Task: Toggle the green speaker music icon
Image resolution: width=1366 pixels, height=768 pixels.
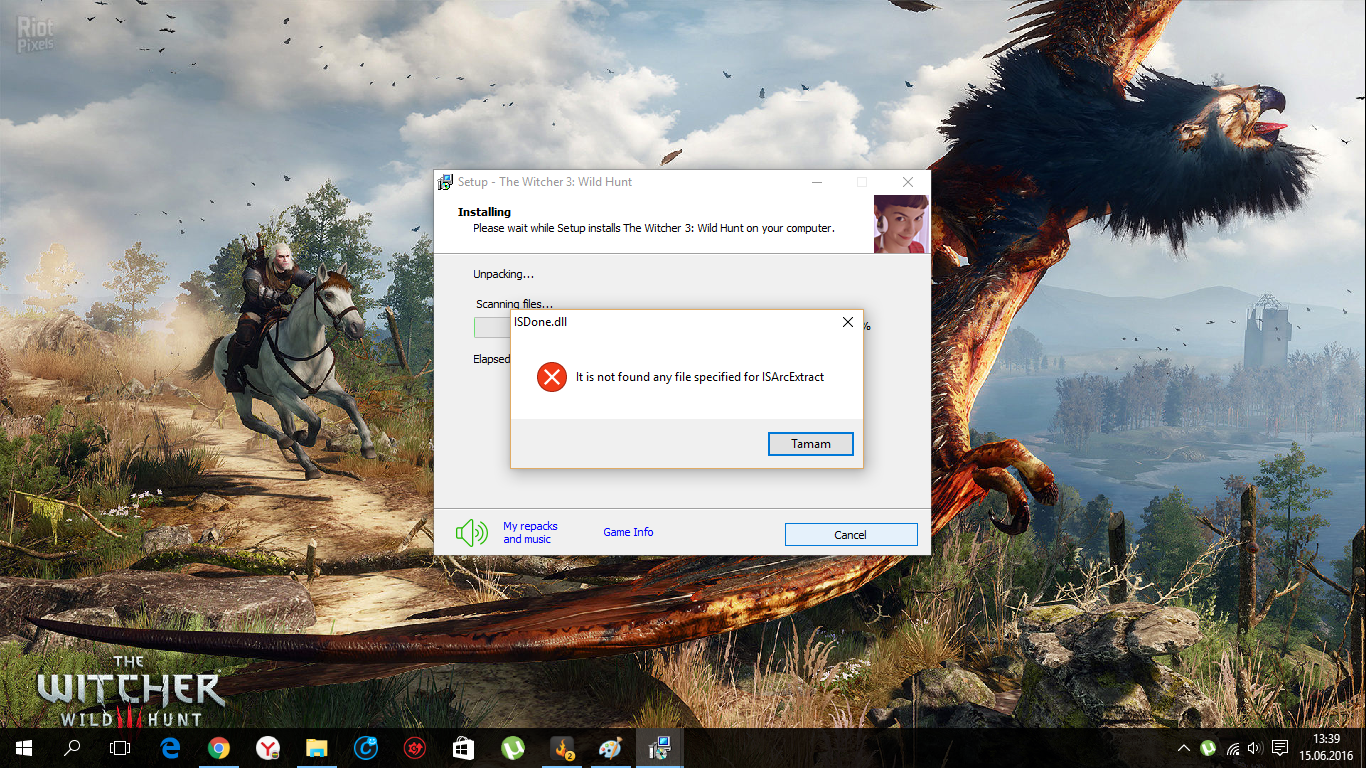Action: 472,533
